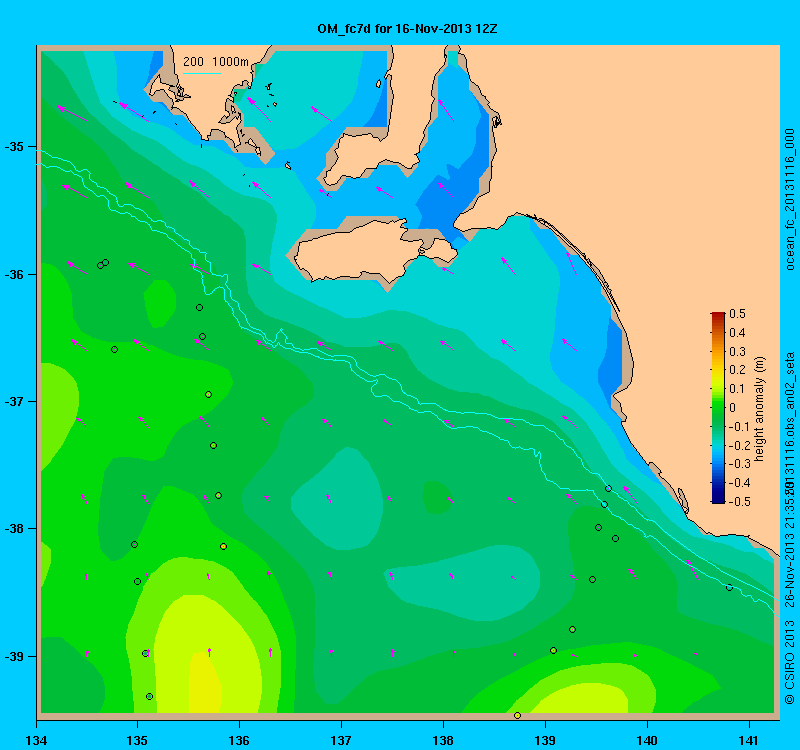This screenshot has height=750, width=800.
Task: Click the 'height anomaly (m)' colorbar label
Action: click(x=760, y=409)
